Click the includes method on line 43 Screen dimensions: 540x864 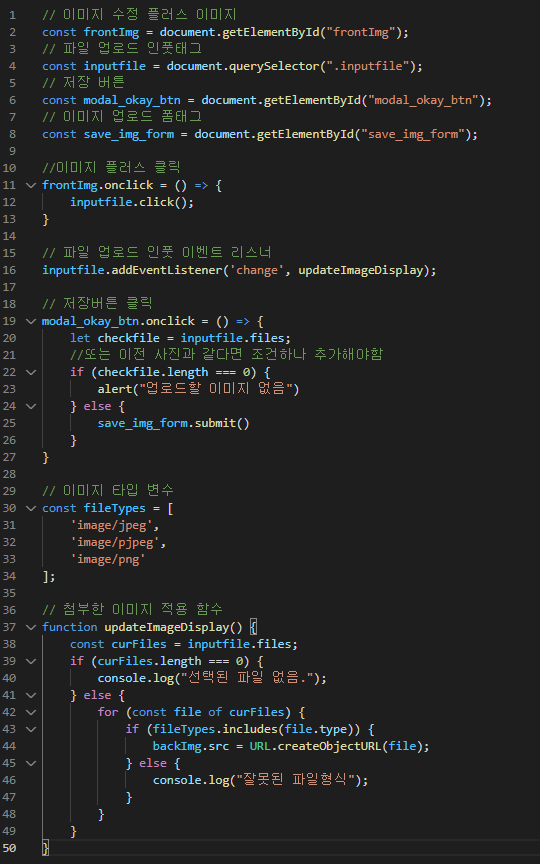pyautogui.click(x=253, y=730)
